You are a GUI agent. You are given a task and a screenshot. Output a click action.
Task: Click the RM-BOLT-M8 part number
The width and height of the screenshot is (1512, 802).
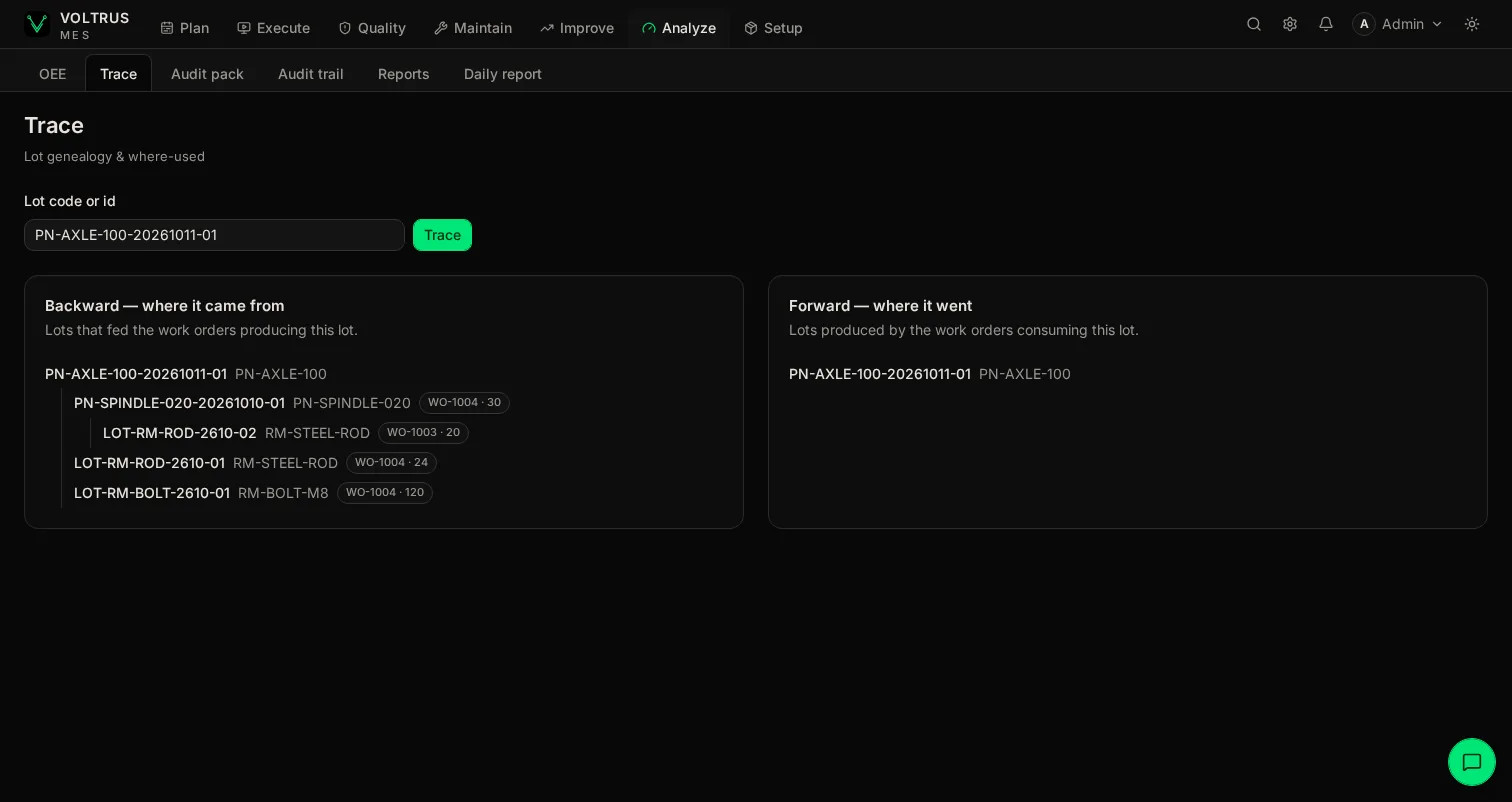point(283,493)
